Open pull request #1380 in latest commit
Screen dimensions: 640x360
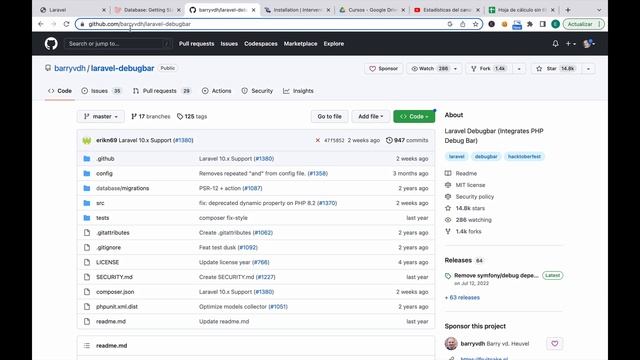click(x=183, y=140)
